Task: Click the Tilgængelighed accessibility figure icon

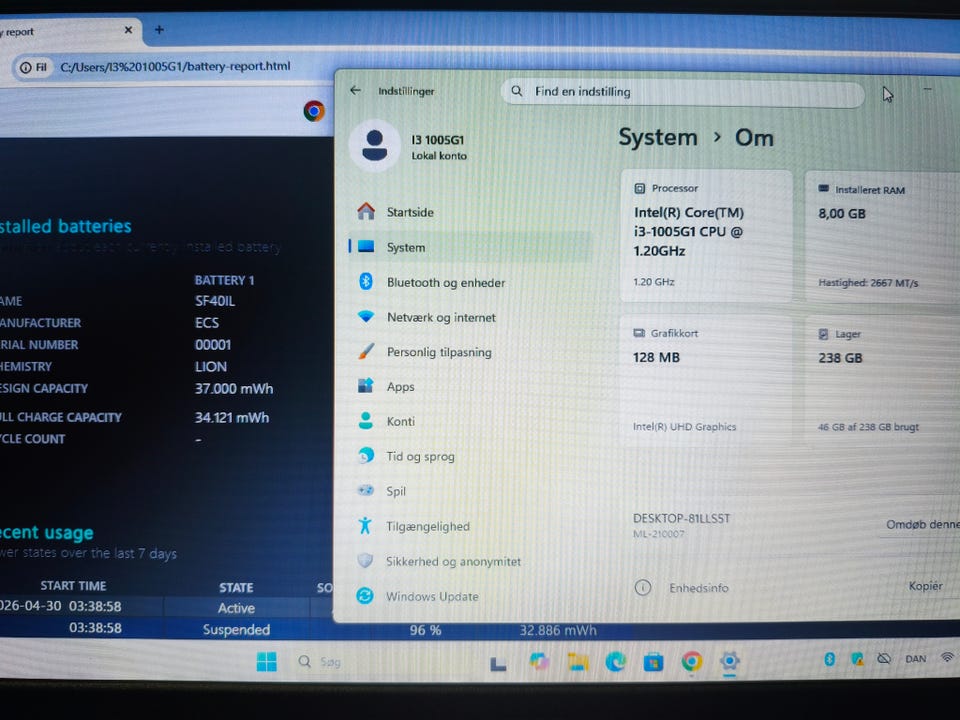Action: [x=365, y=525]
